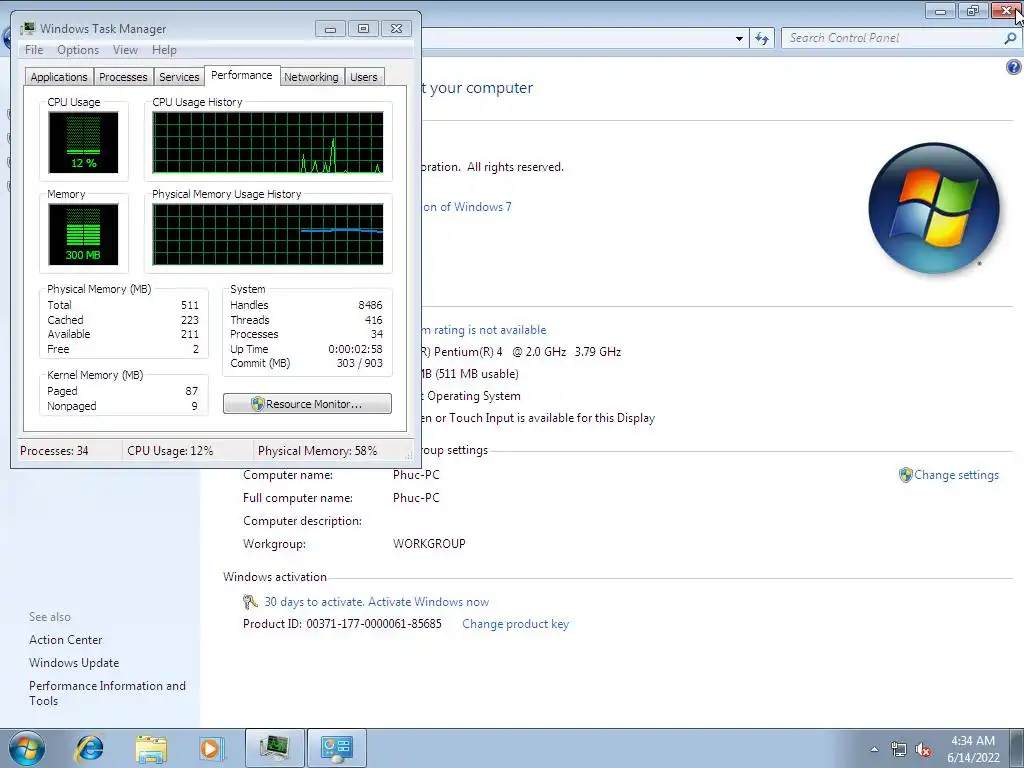
Task: Switch to the Users tab
Action: coord(364,77)
